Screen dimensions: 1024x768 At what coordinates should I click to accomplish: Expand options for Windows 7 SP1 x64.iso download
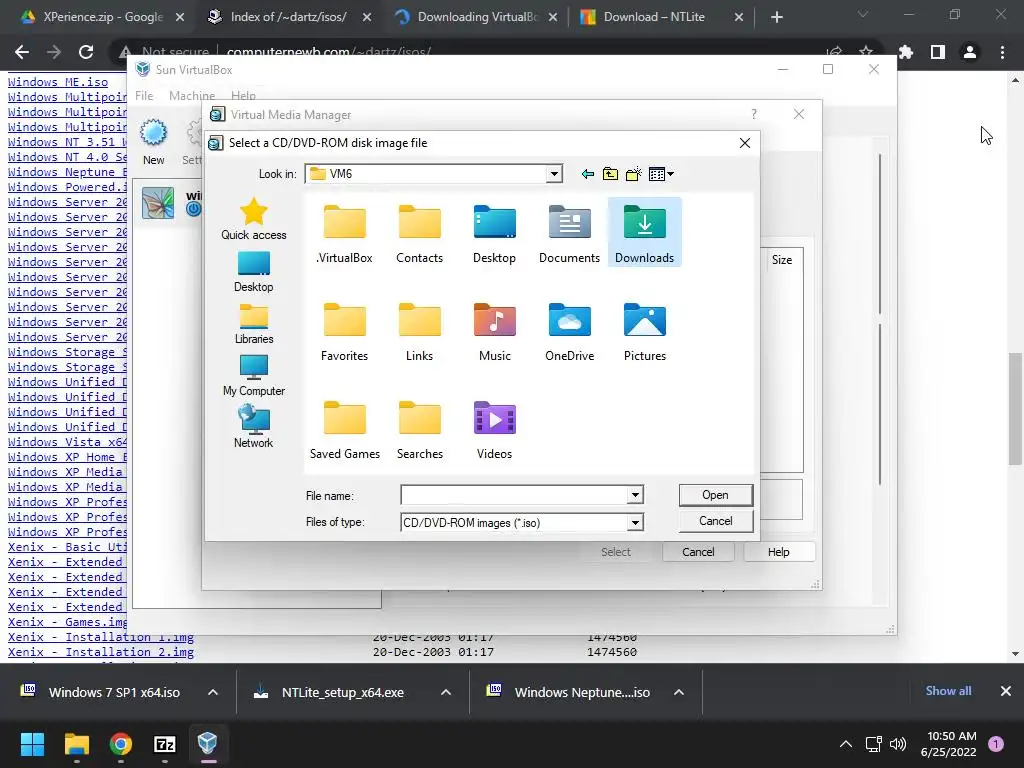point(213,692)
